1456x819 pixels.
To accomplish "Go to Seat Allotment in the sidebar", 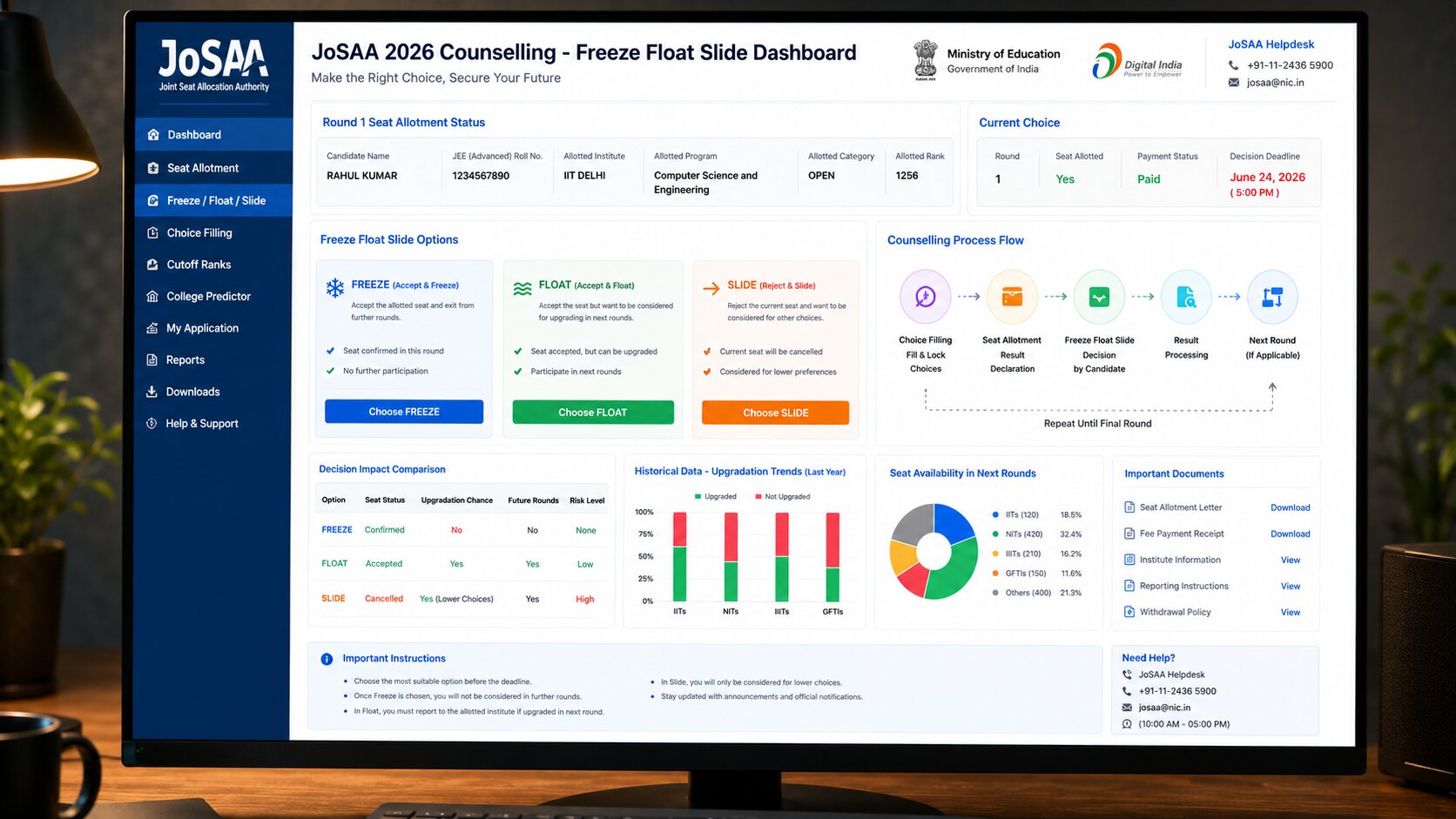I will (214, 168).
